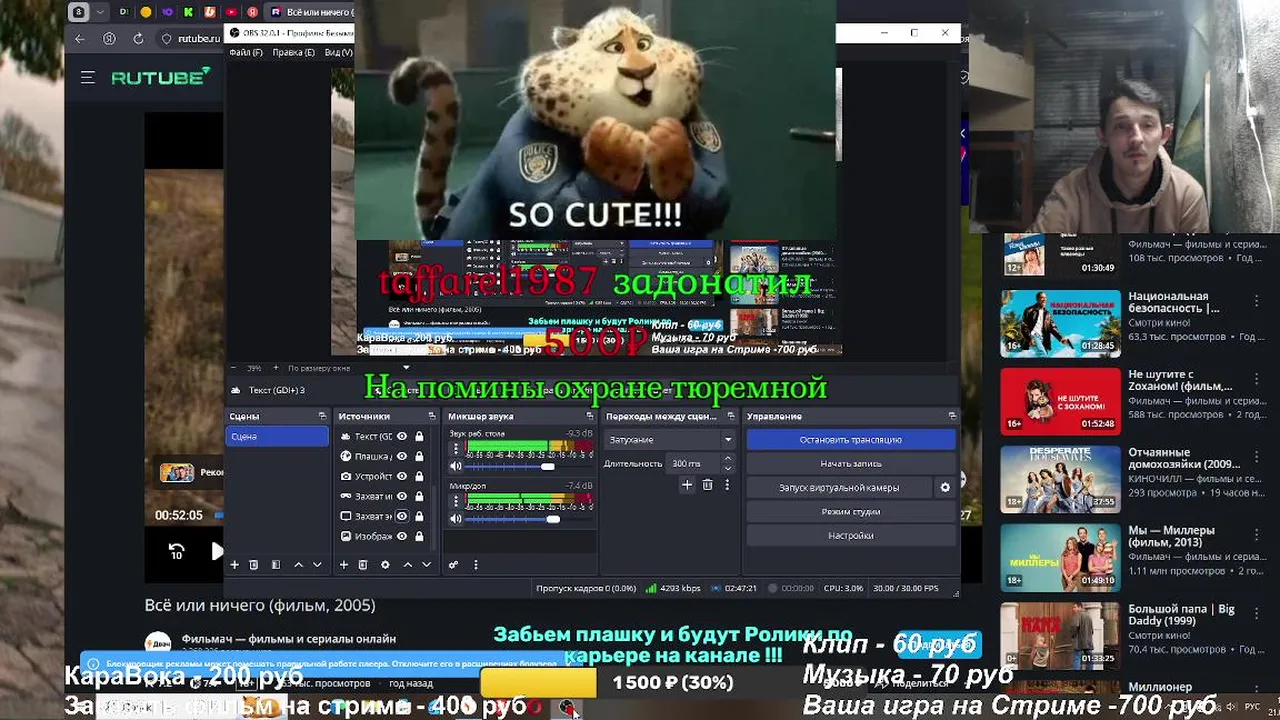Open Фильмач channel link under video

(x=288, y=639)
